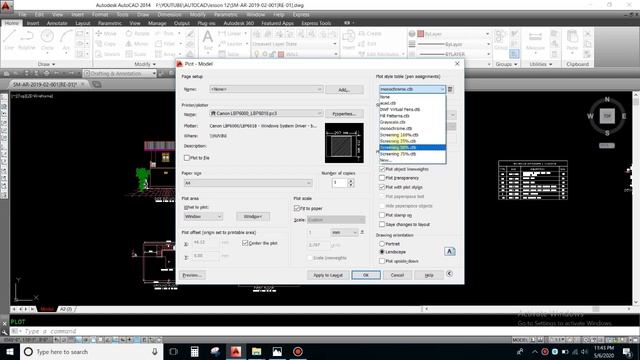The height and width of the screenshot is (360, 640).
Task: Toggle Fit to paper checkbox
Action: click(x=297, y=208)
